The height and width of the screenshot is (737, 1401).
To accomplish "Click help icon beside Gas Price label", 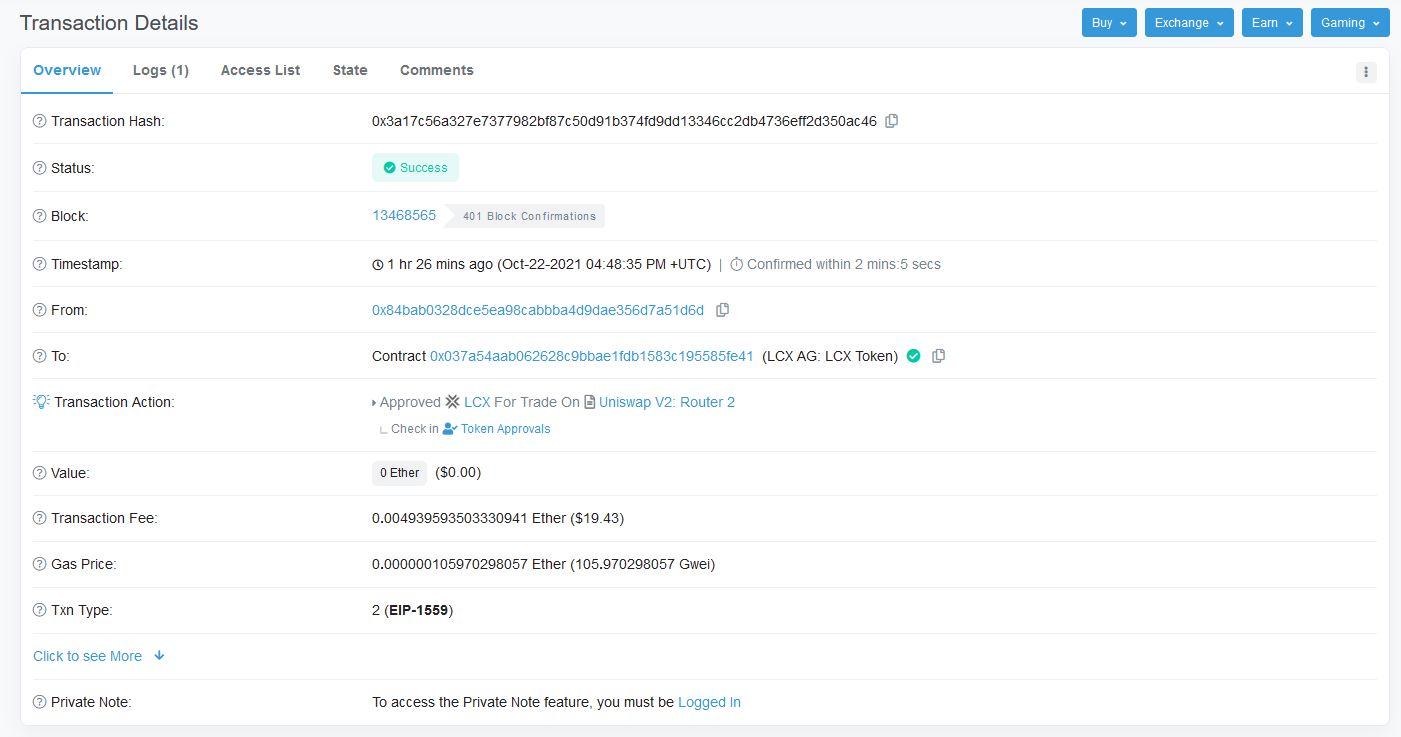I will pos(40,564).
